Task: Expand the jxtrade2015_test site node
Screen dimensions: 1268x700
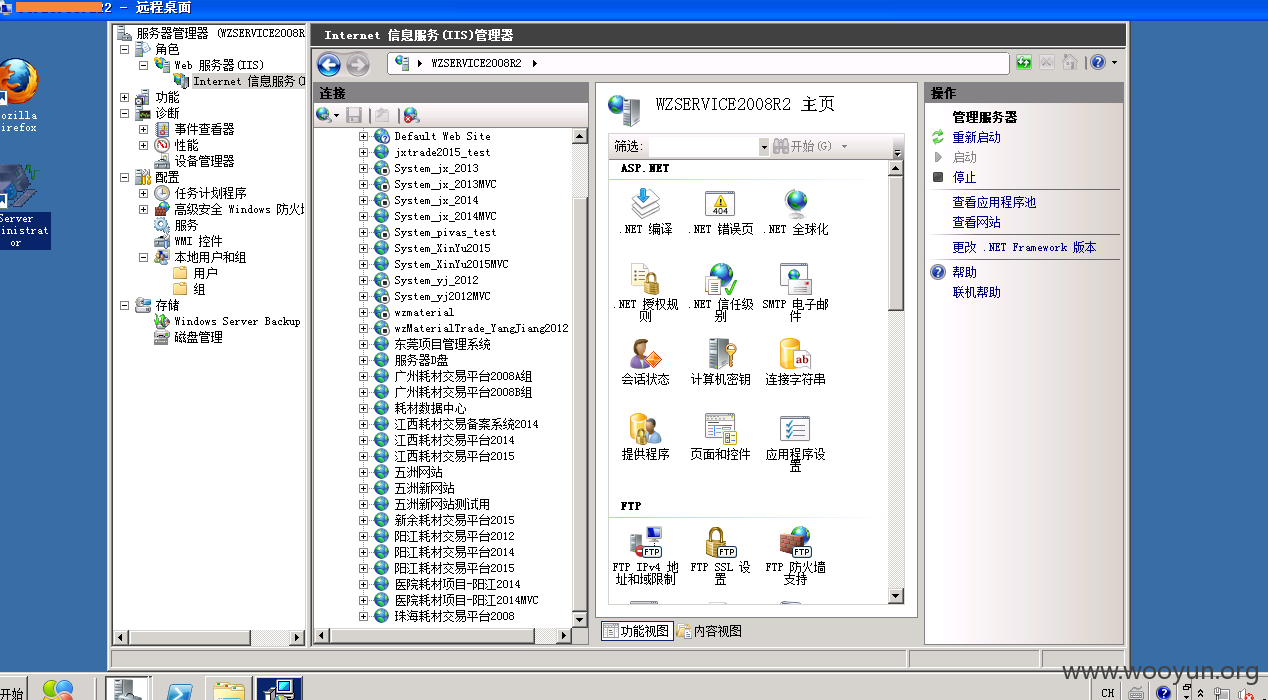Action: [x=364, y=152]
